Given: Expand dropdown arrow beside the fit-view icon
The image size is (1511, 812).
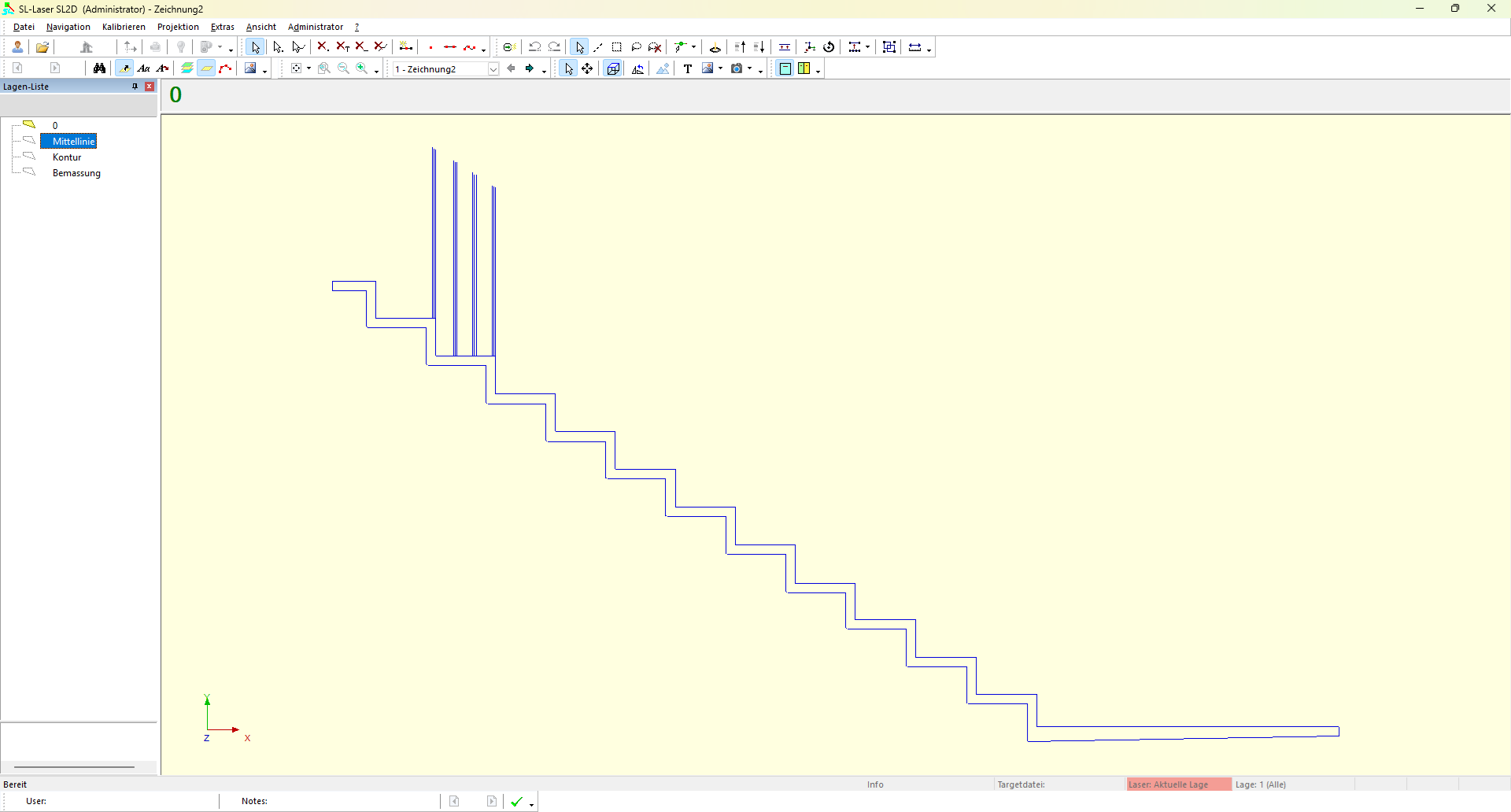Looking at the screenshot, I should coord(308,68).
